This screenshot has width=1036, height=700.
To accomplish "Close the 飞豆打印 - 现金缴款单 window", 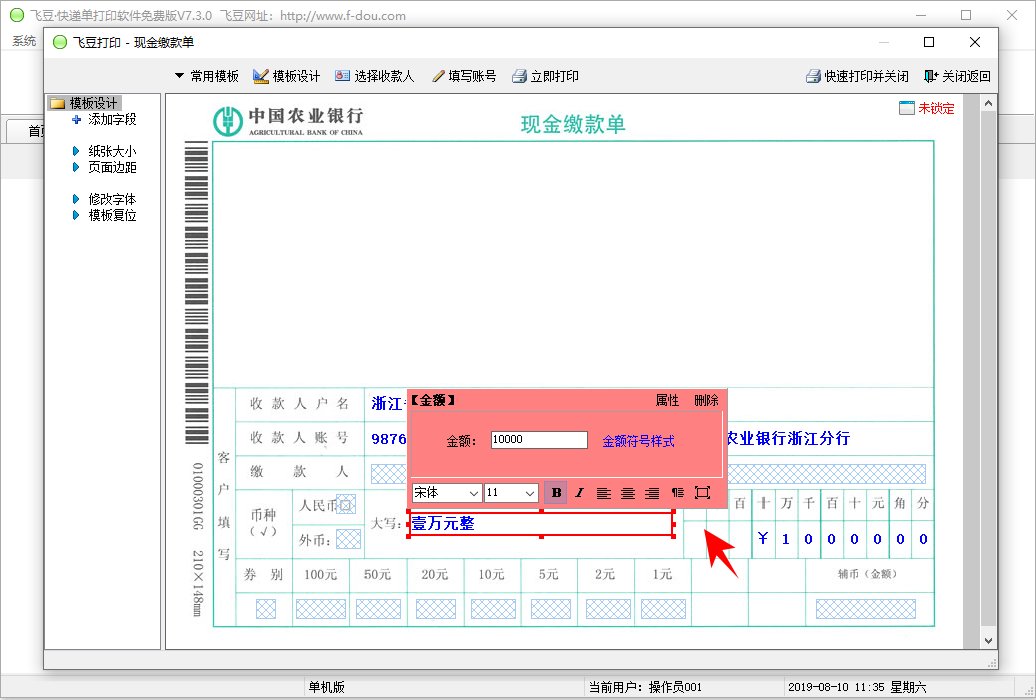I will click(975, 42).
